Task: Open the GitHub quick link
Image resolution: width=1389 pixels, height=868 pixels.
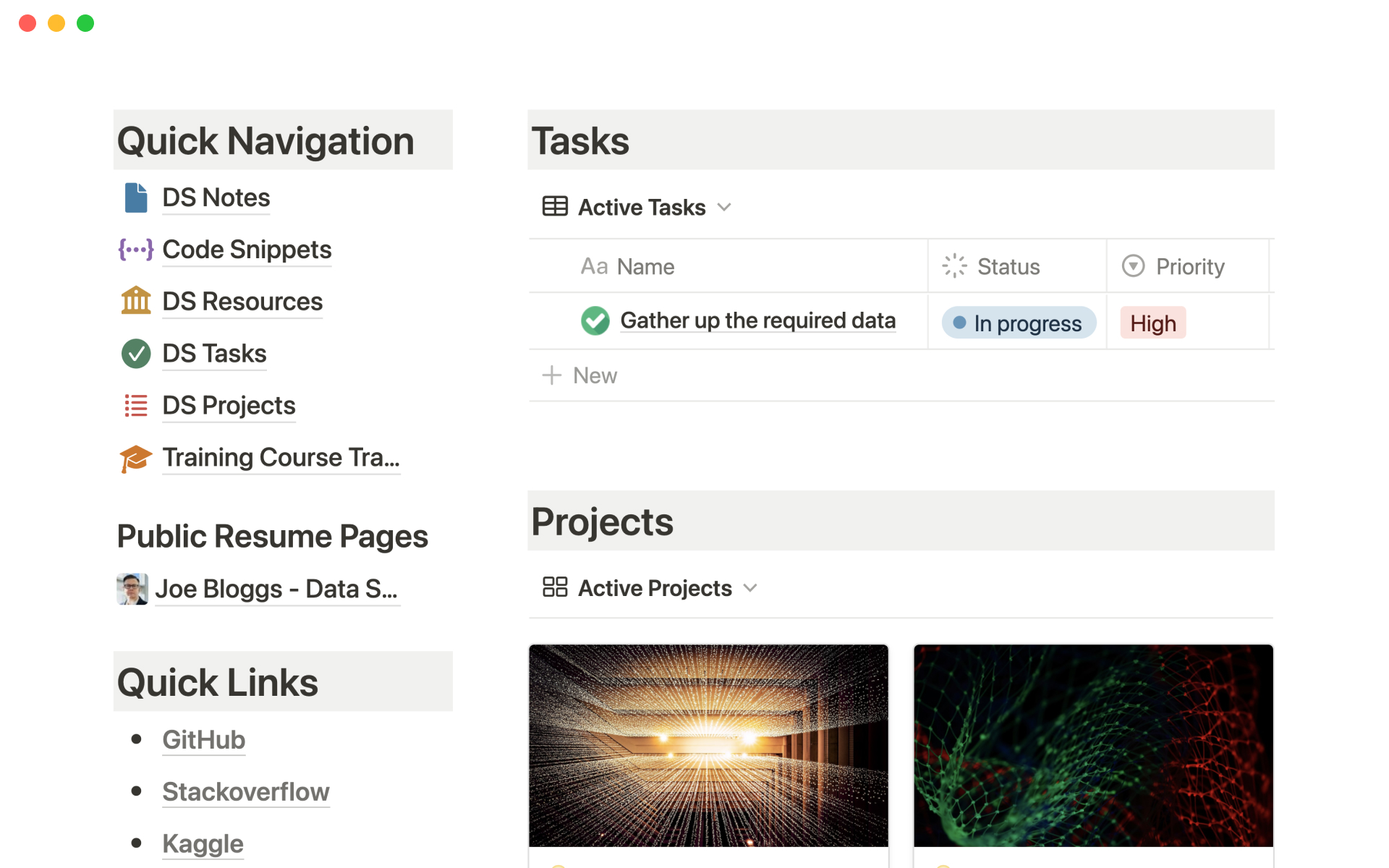Action: [203, 740]
